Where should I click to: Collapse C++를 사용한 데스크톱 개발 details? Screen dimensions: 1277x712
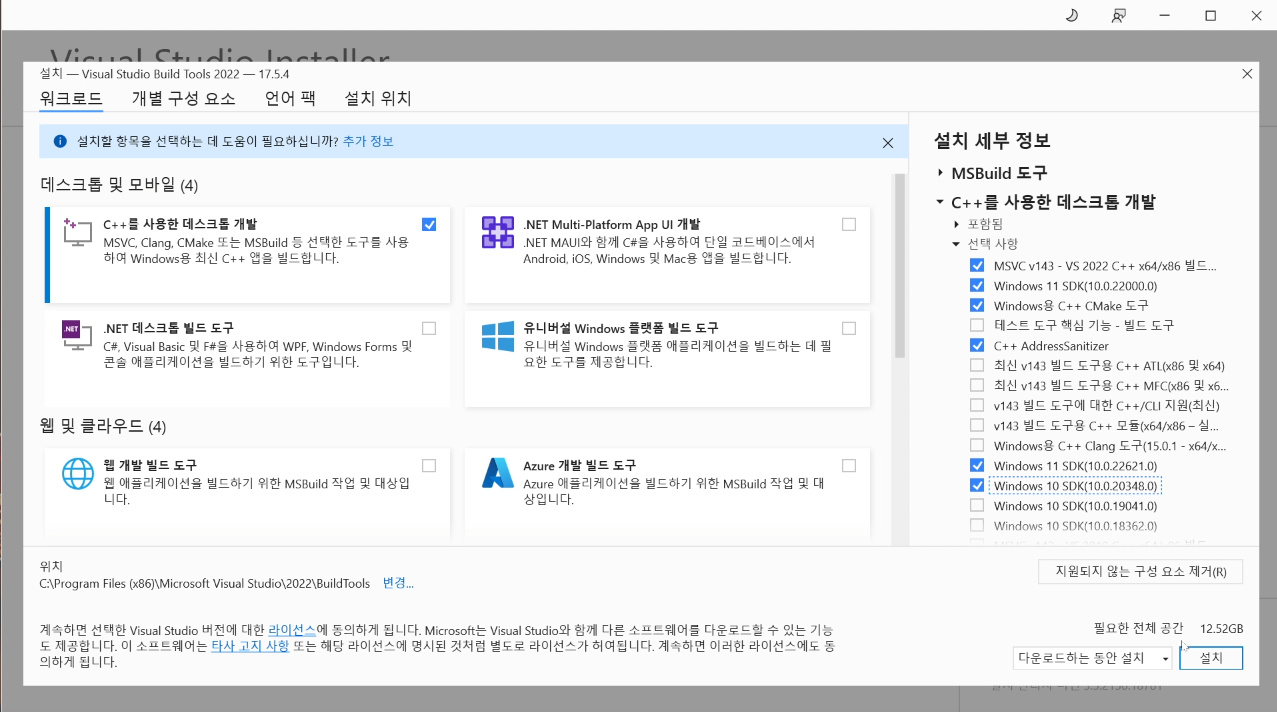pyautogui.click(x=940, y=202)
